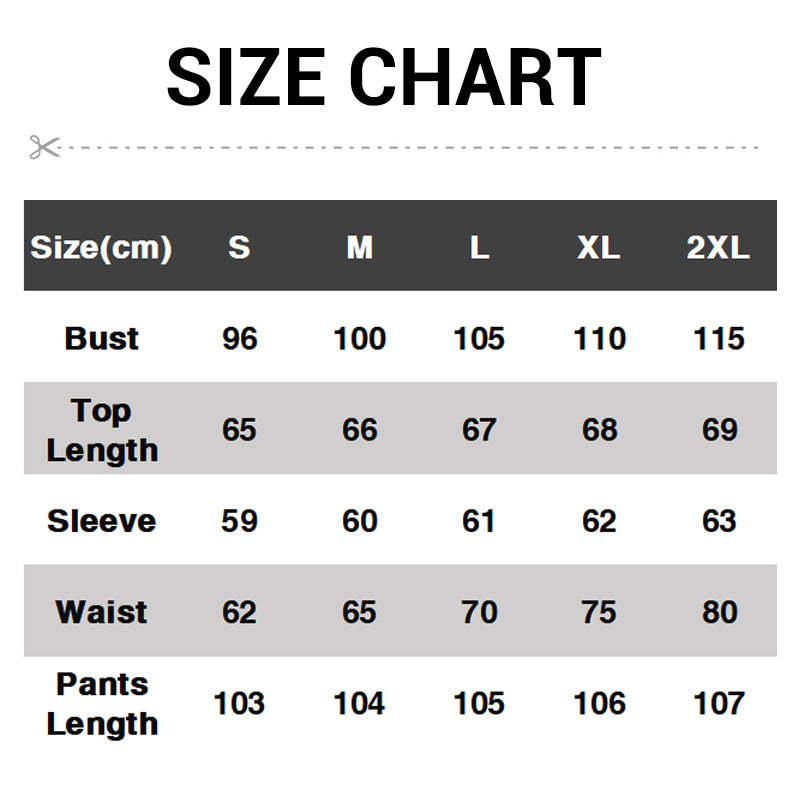800x800 pixels.
Task: Select the Bust row label
Action: click(x=101, y=338)
